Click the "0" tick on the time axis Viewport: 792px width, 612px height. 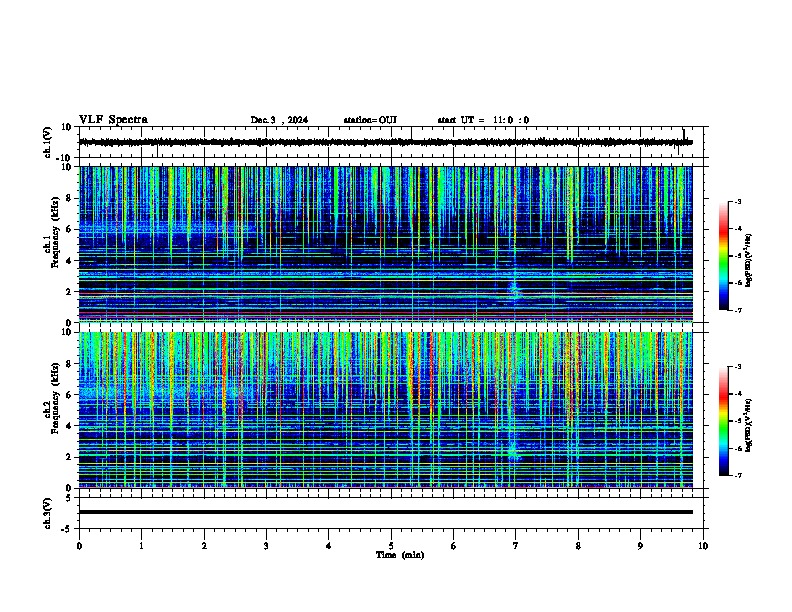pyautogui.click(x=79, y=546)
